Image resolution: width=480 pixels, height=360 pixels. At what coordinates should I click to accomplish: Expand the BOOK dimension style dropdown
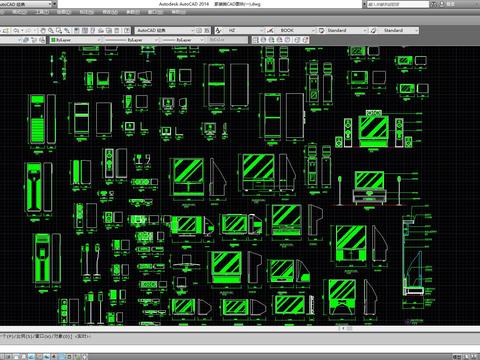point(295,30)
